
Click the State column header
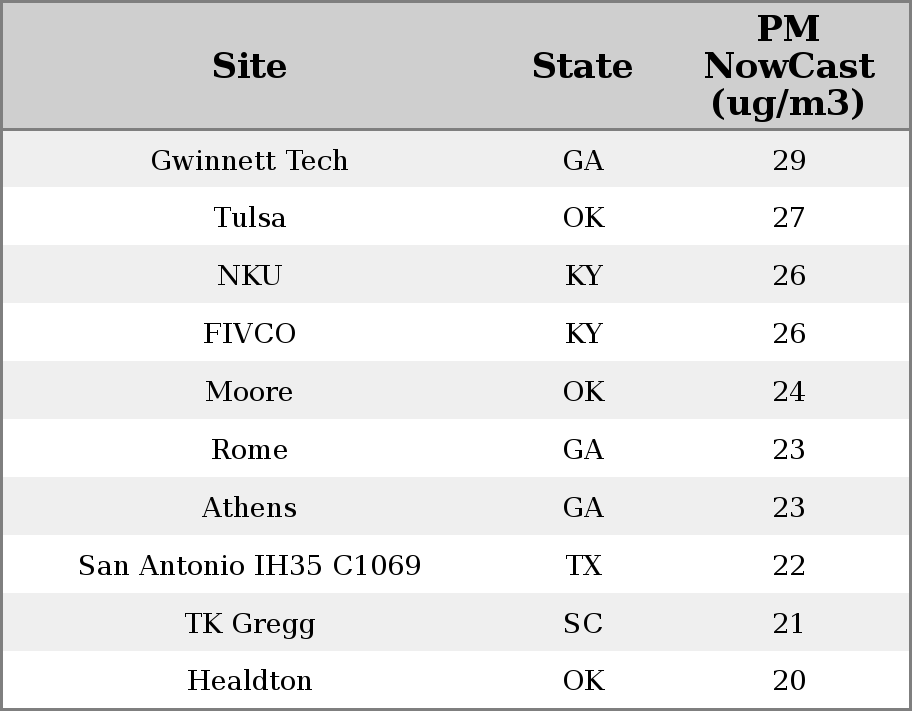[x=582, y=66]
